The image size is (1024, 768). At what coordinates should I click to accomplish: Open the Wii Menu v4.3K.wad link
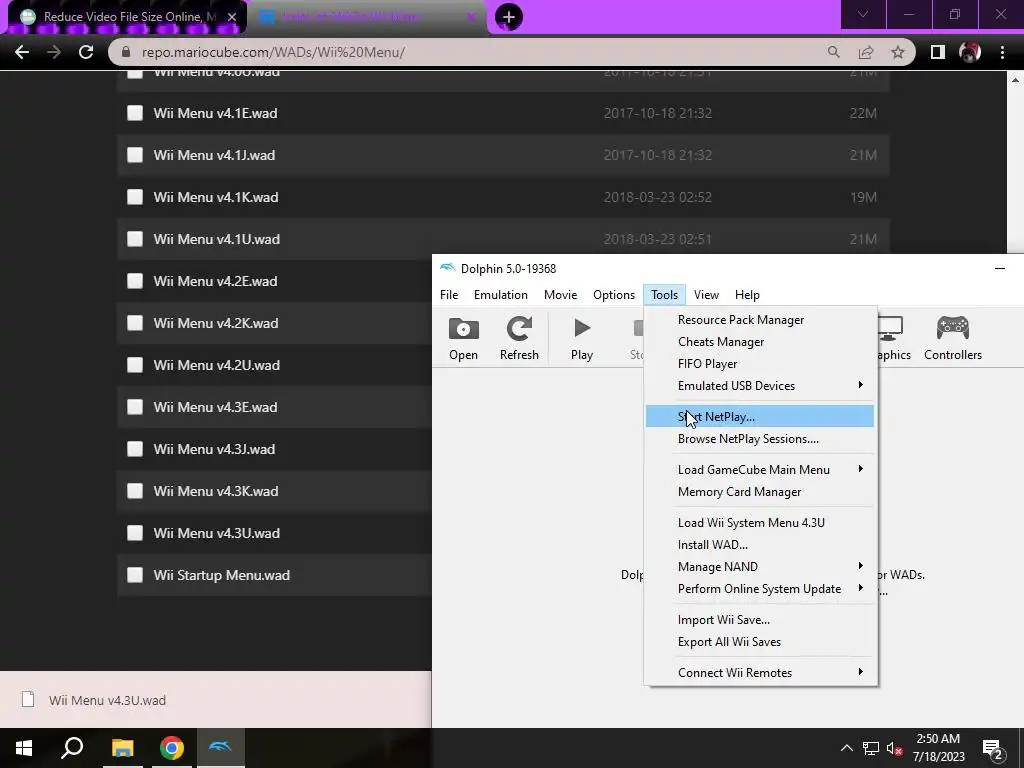point(216,491)
